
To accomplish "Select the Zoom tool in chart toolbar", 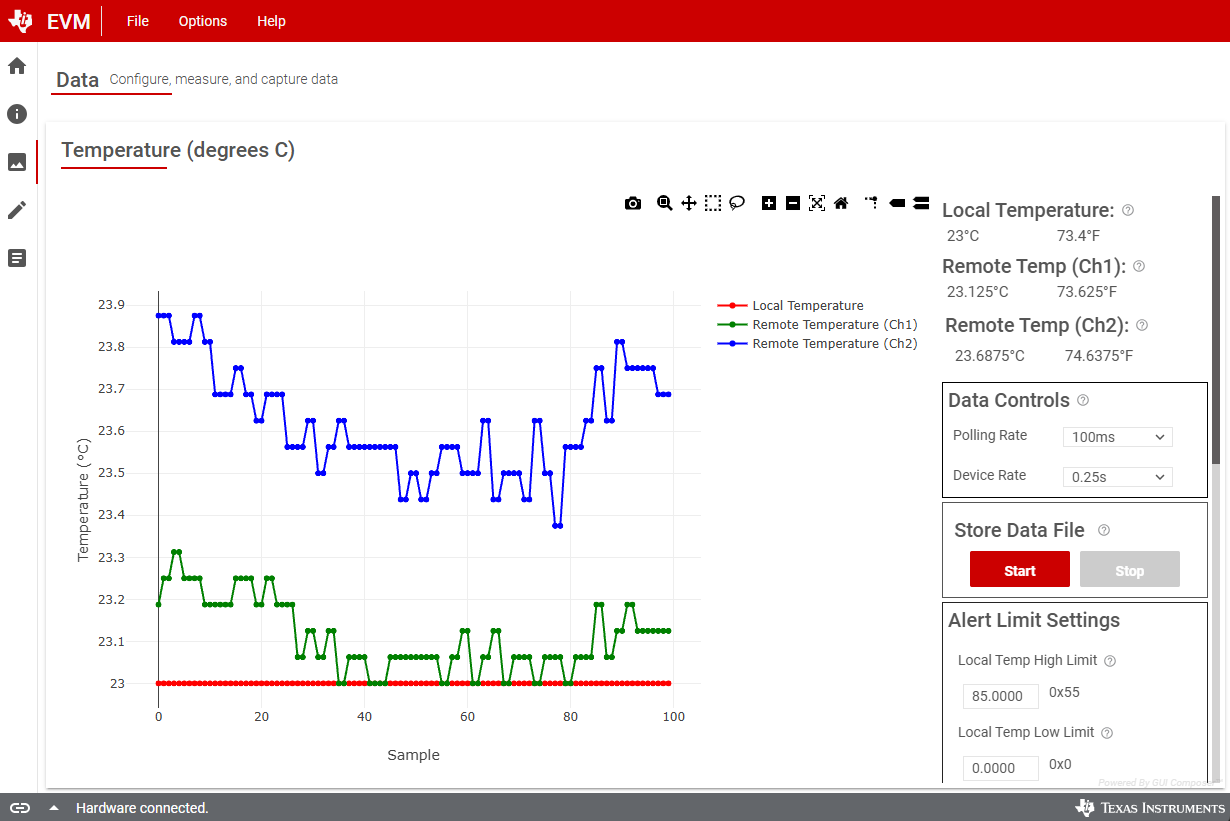I will 664,203.
